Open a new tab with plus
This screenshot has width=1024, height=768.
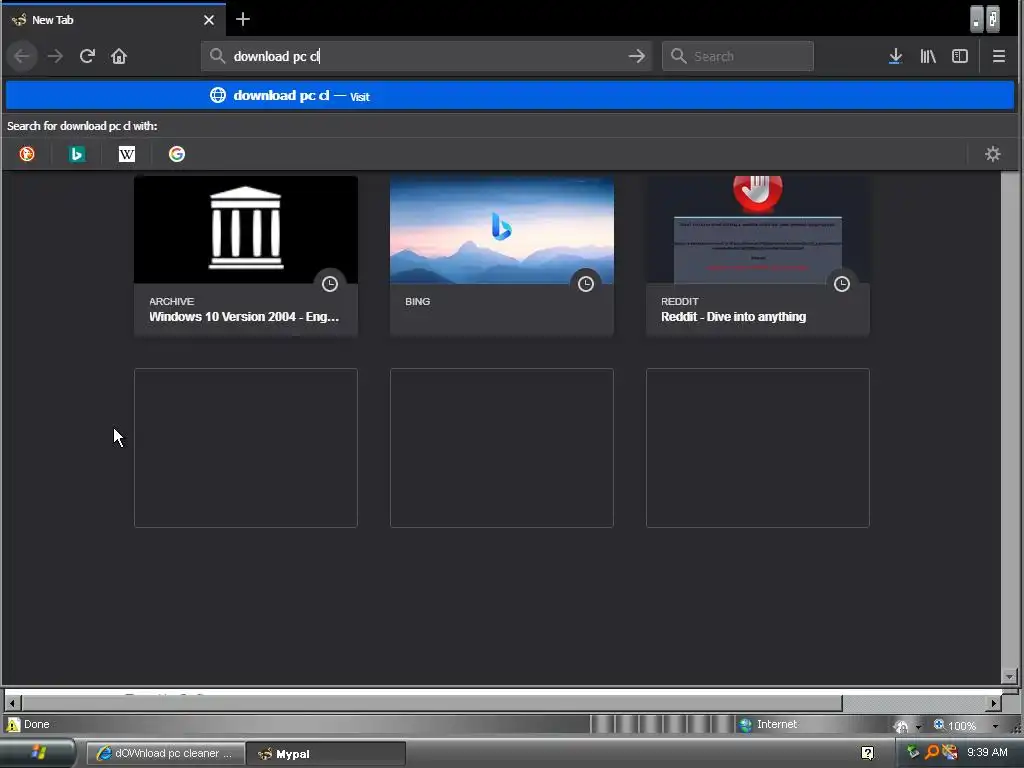coord(243,20)
